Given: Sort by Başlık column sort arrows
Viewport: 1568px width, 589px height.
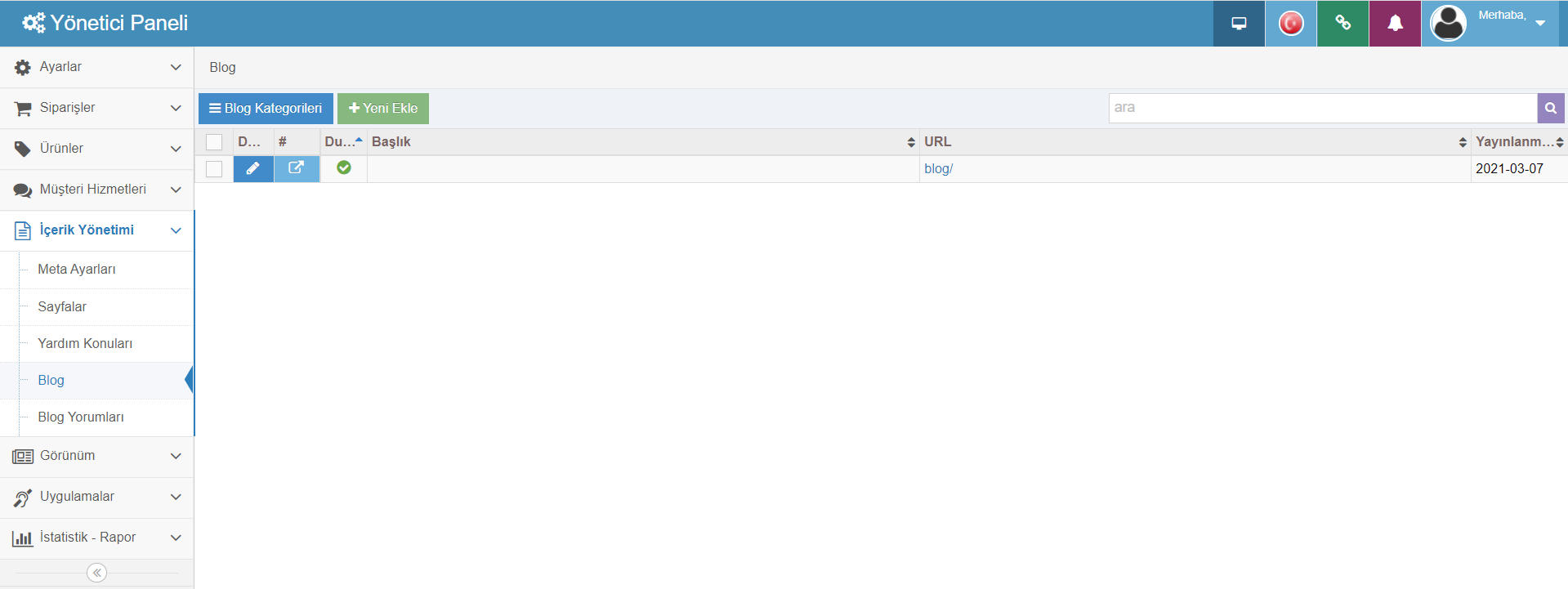Looking at the screenshot, I should point(911,142).
